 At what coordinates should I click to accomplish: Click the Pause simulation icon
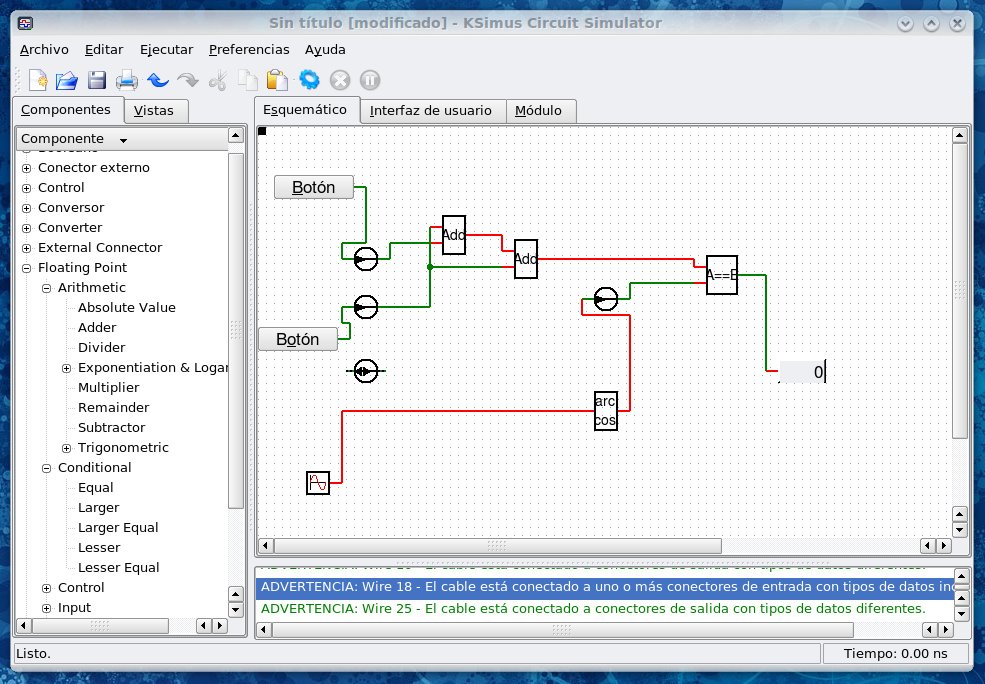tap(370, 80)
